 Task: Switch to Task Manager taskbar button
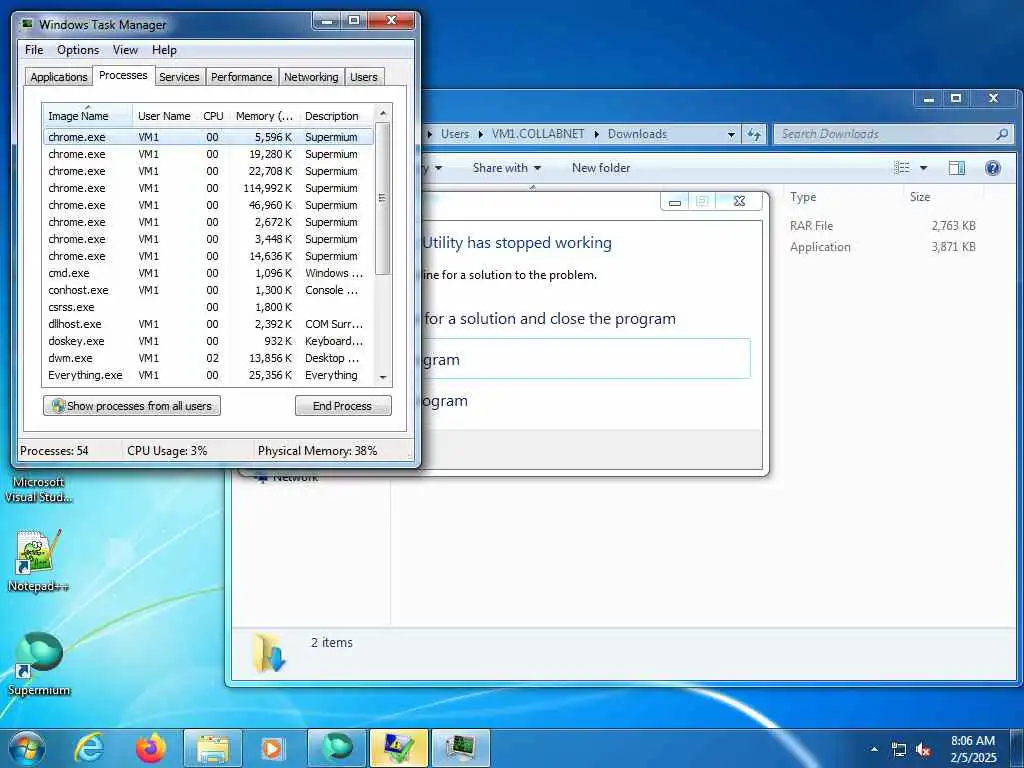click(x=460, y=748)
